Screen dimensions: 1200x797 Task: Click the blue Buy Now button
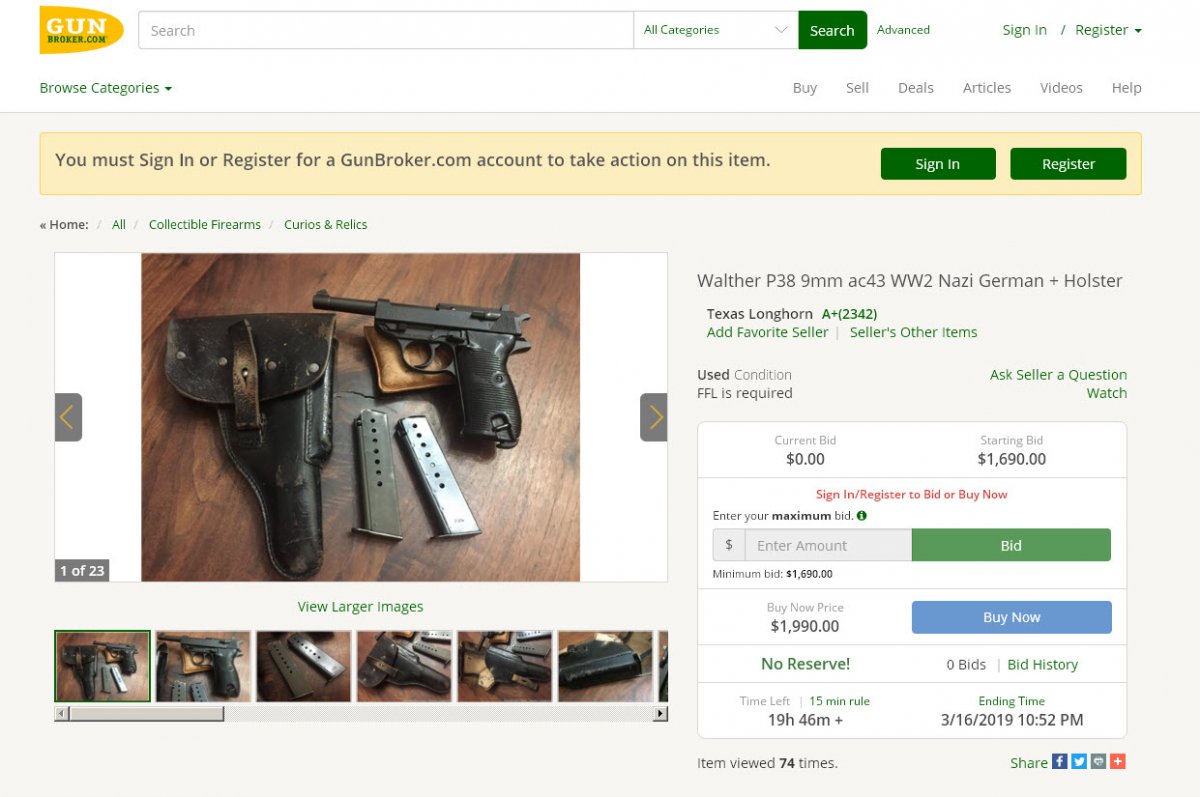[x=1011, y=617]
